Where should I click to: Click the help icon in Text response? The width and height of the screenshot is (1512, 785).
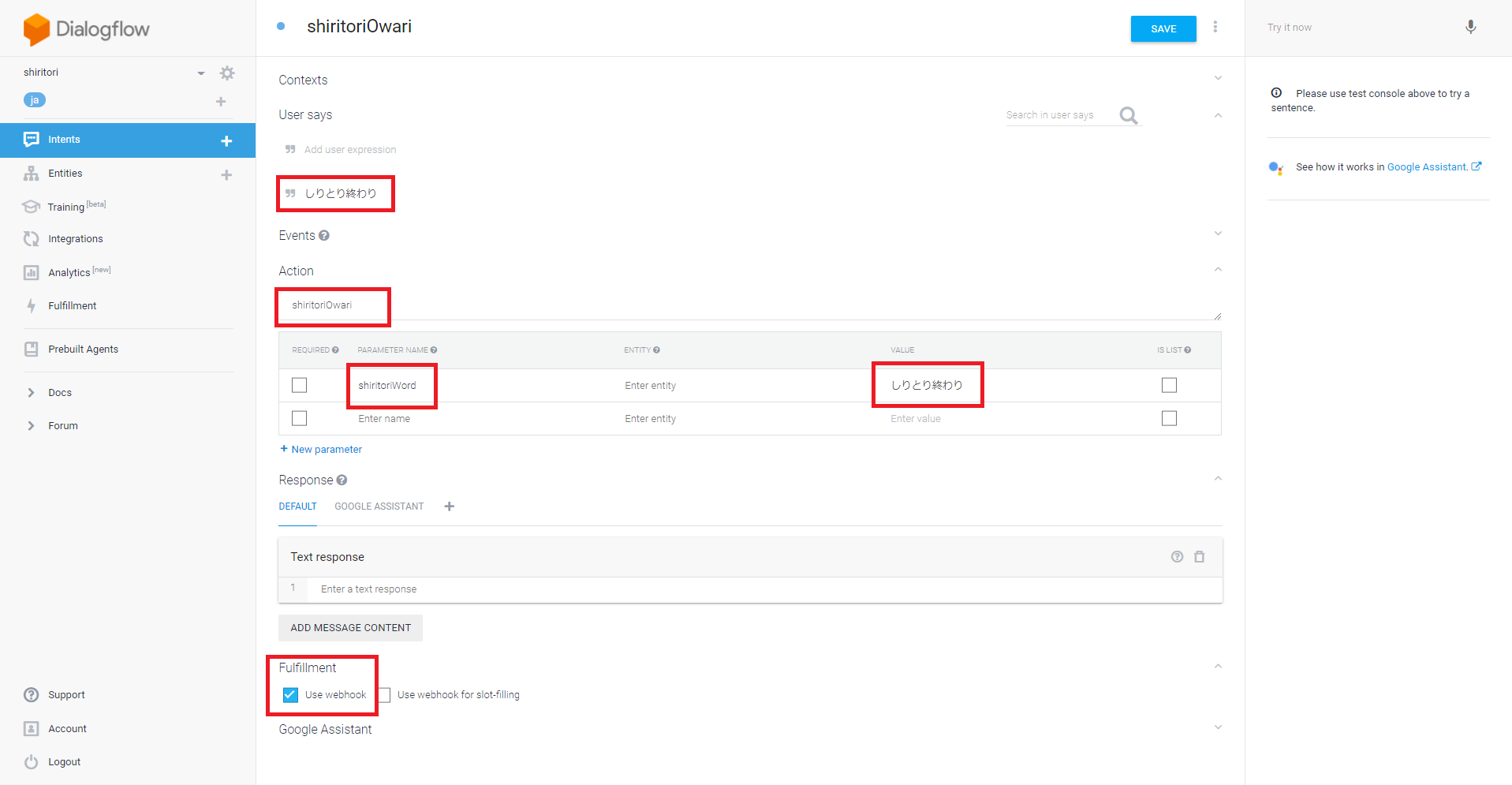pos(1177,557)
